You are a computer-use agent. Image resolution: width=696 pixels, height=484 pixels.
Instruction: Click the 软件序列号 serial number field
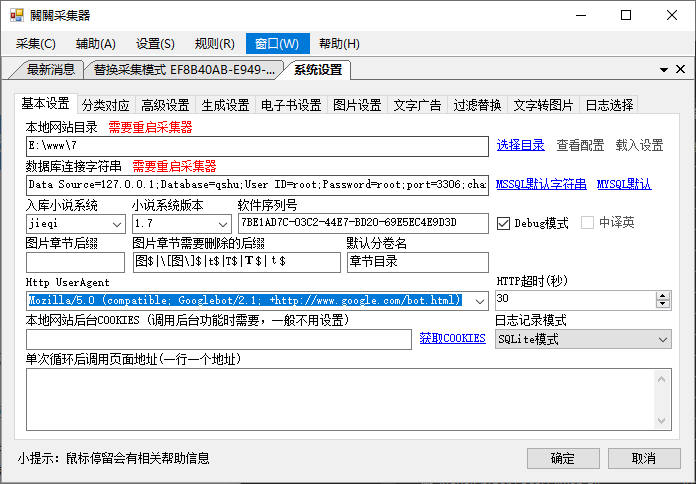coord(363,224)
